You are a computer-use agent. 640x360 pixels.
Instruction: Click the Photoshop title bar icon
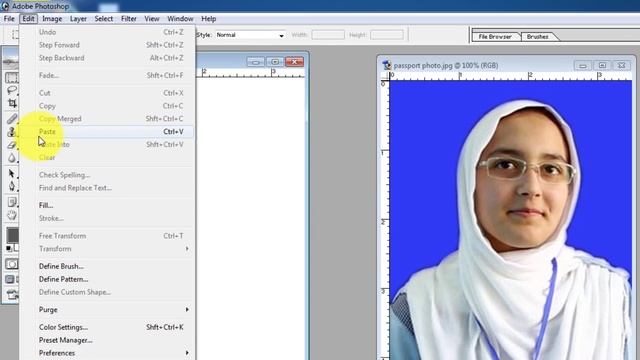pos(5,6)
